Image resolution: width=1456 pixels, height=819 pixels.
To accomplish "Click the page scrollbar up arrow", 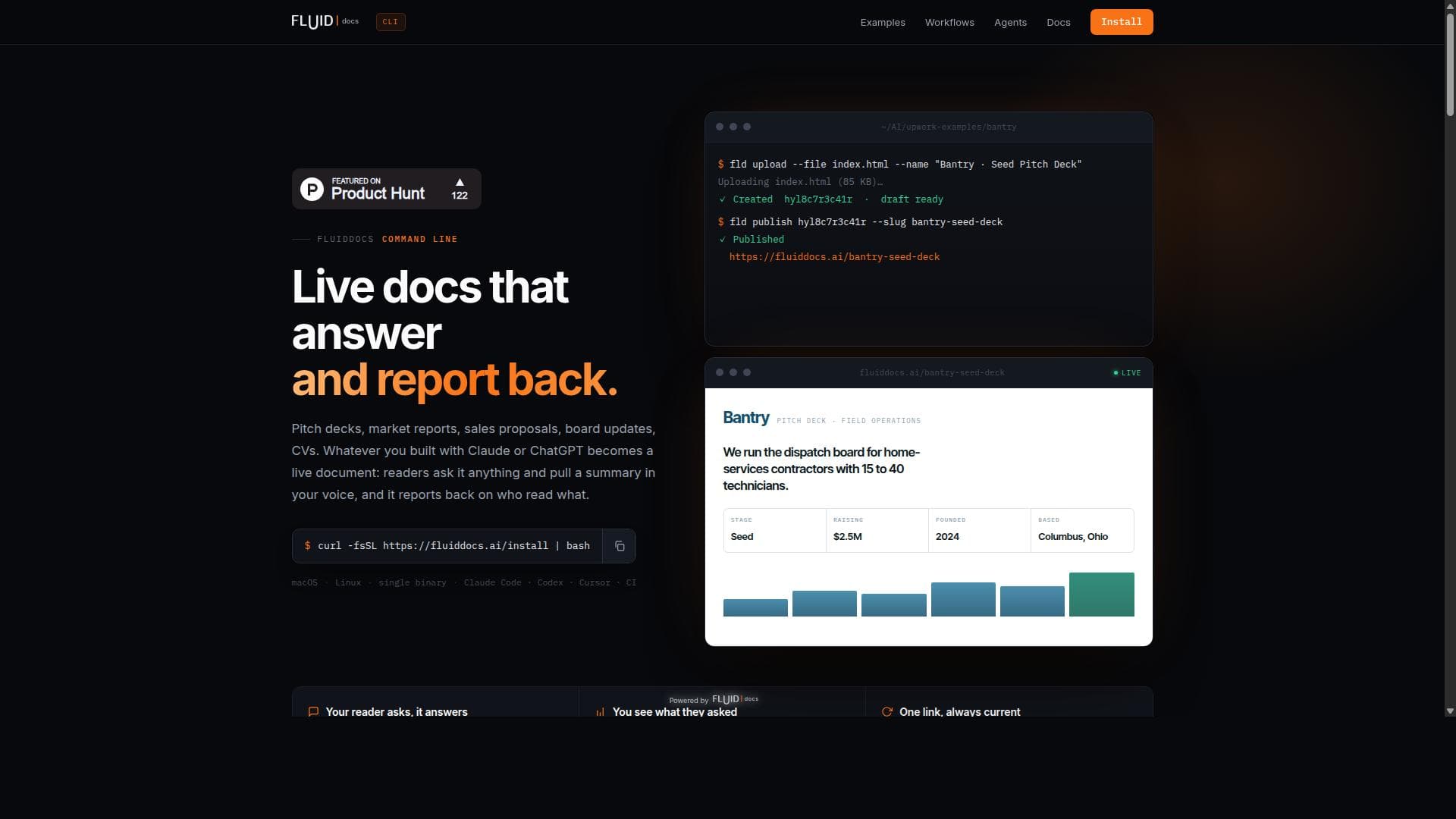I will coord(1450,5).
